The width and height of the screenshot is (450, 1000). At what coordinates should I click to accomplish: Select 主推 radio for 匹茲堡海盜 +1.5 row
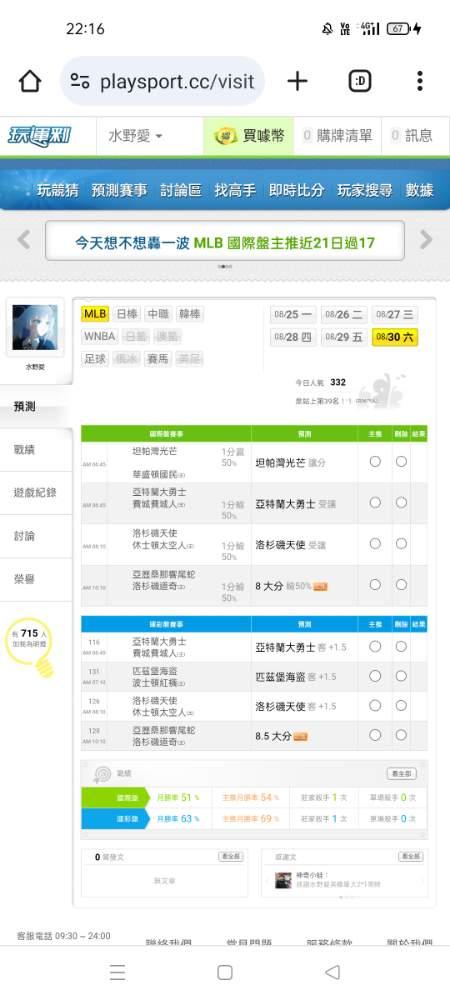point(375,675)
